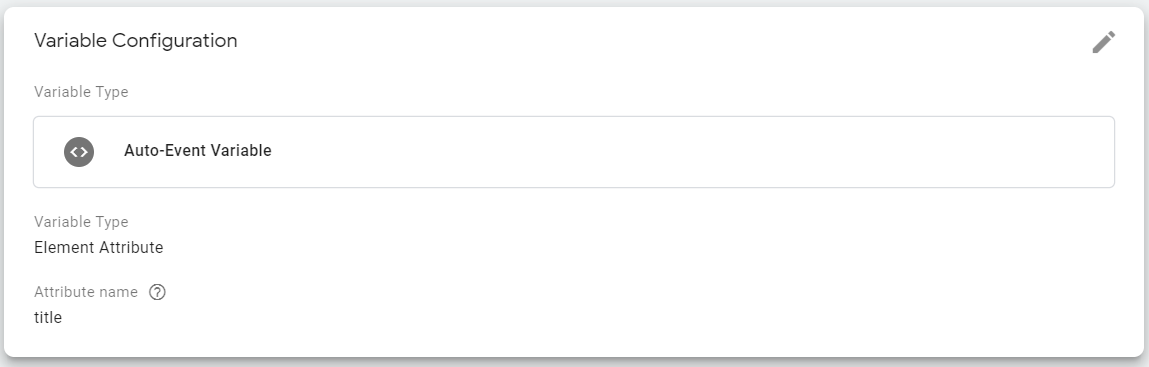This screenshot has height=367, width=1149.
Task: Select the Element Attribute value
Action: pos(99,248)
